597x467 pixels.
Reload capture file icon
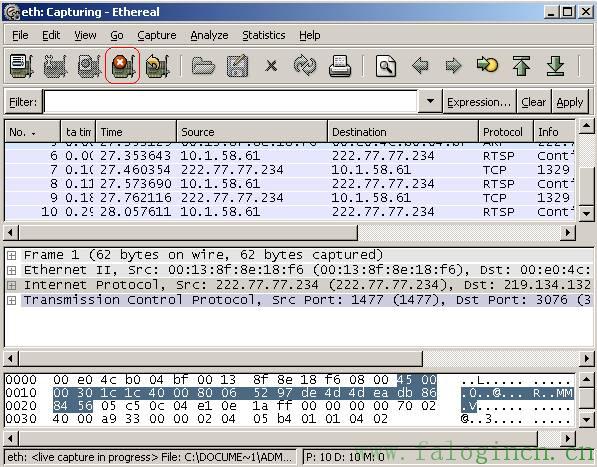tap(305, 65)
